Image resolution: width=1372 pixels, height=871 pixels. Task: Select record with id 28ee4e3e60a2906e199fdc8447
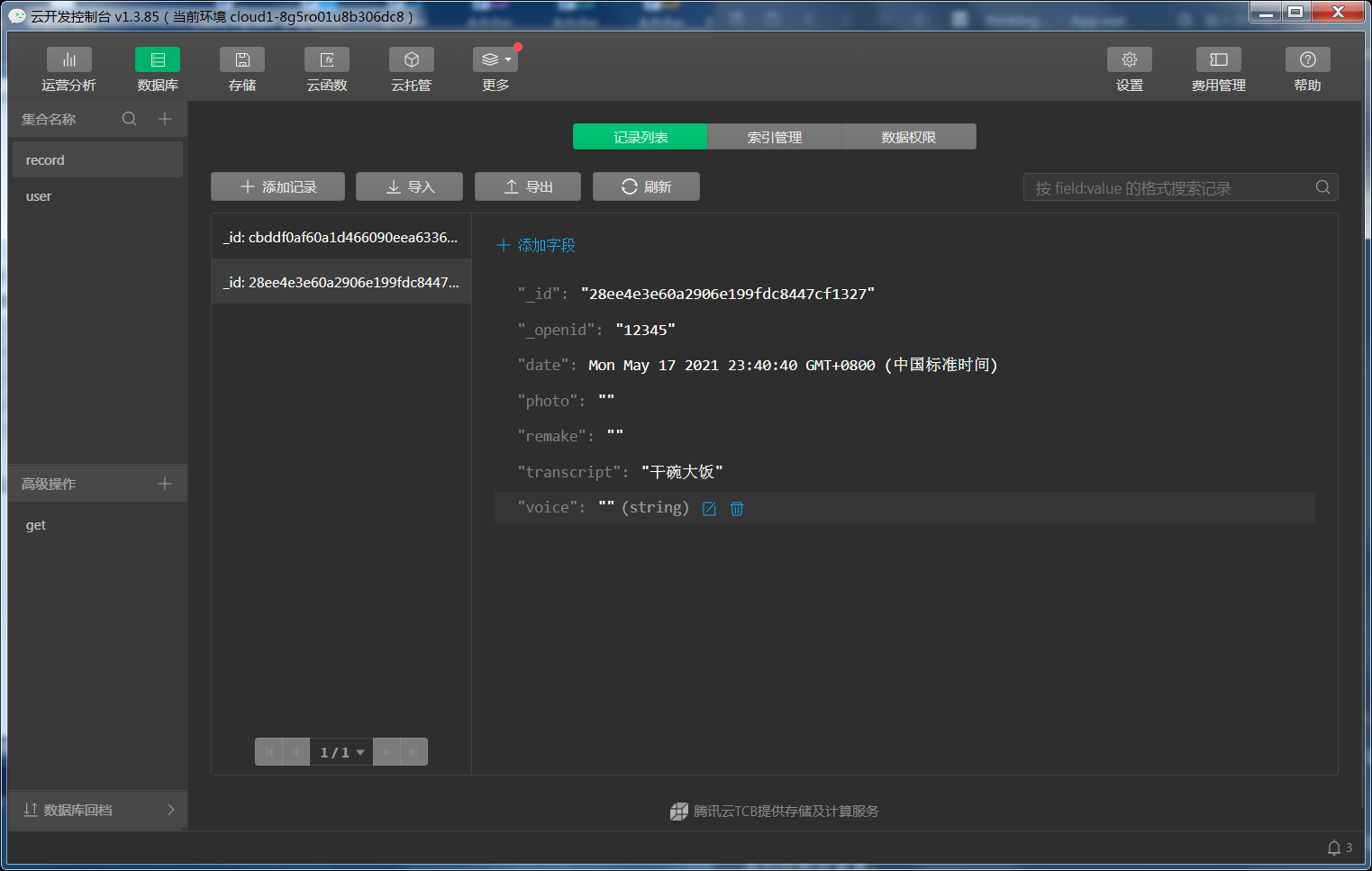(341, 282)
